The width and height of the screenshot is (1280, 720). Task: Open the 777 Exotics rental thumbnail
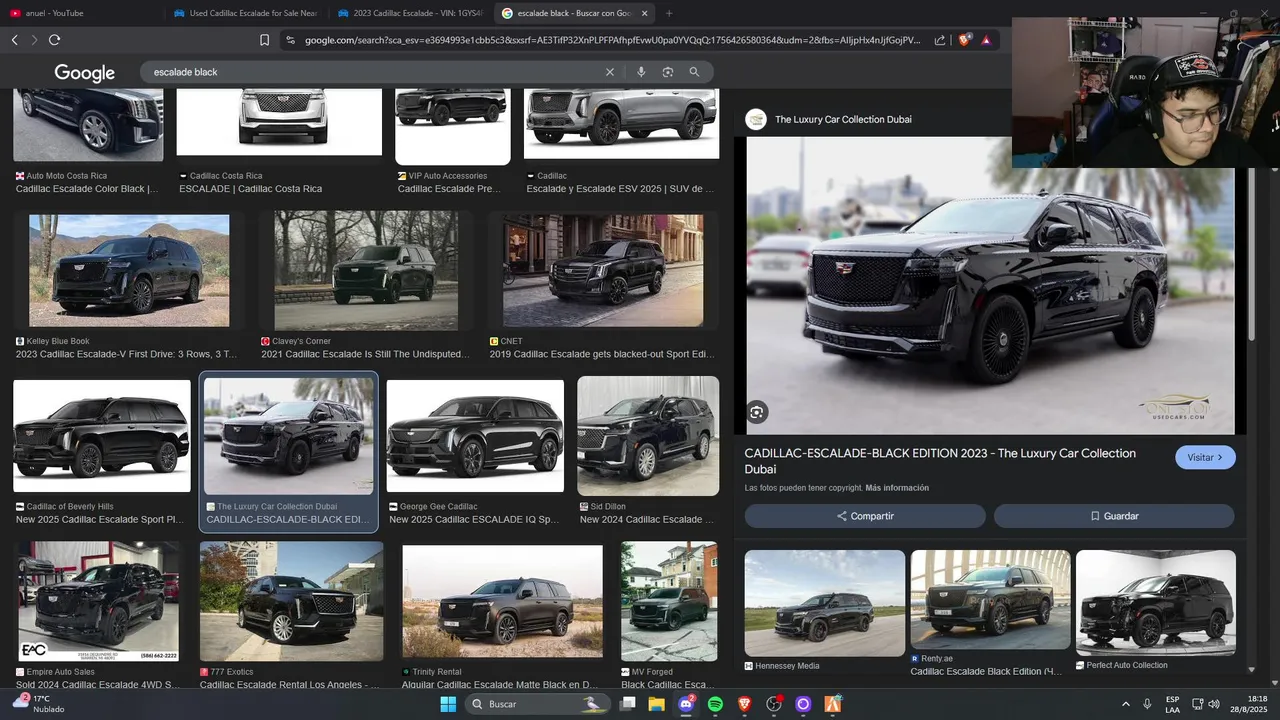(291, 601)
